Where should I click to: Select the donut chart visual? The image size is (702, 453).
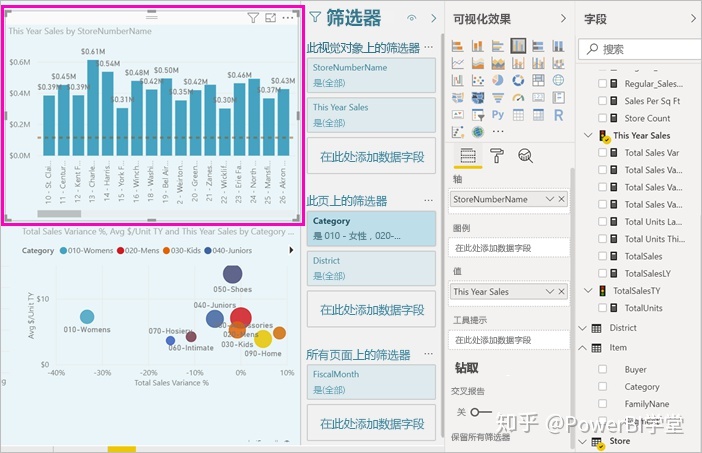(x=518, y=81)
